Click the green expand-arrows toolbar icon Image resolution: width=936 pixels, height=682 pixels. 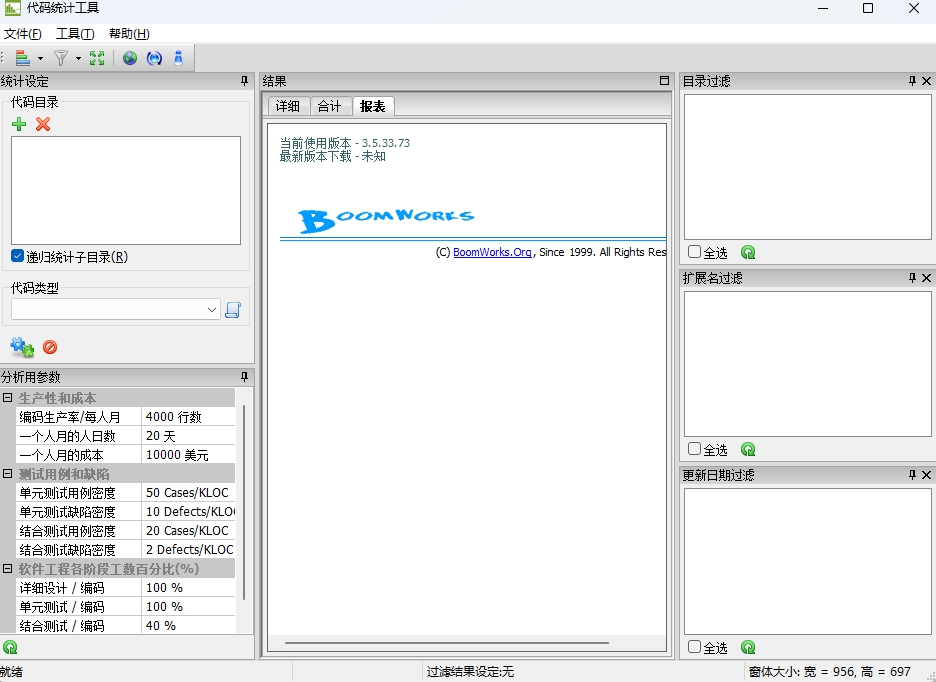97,58
